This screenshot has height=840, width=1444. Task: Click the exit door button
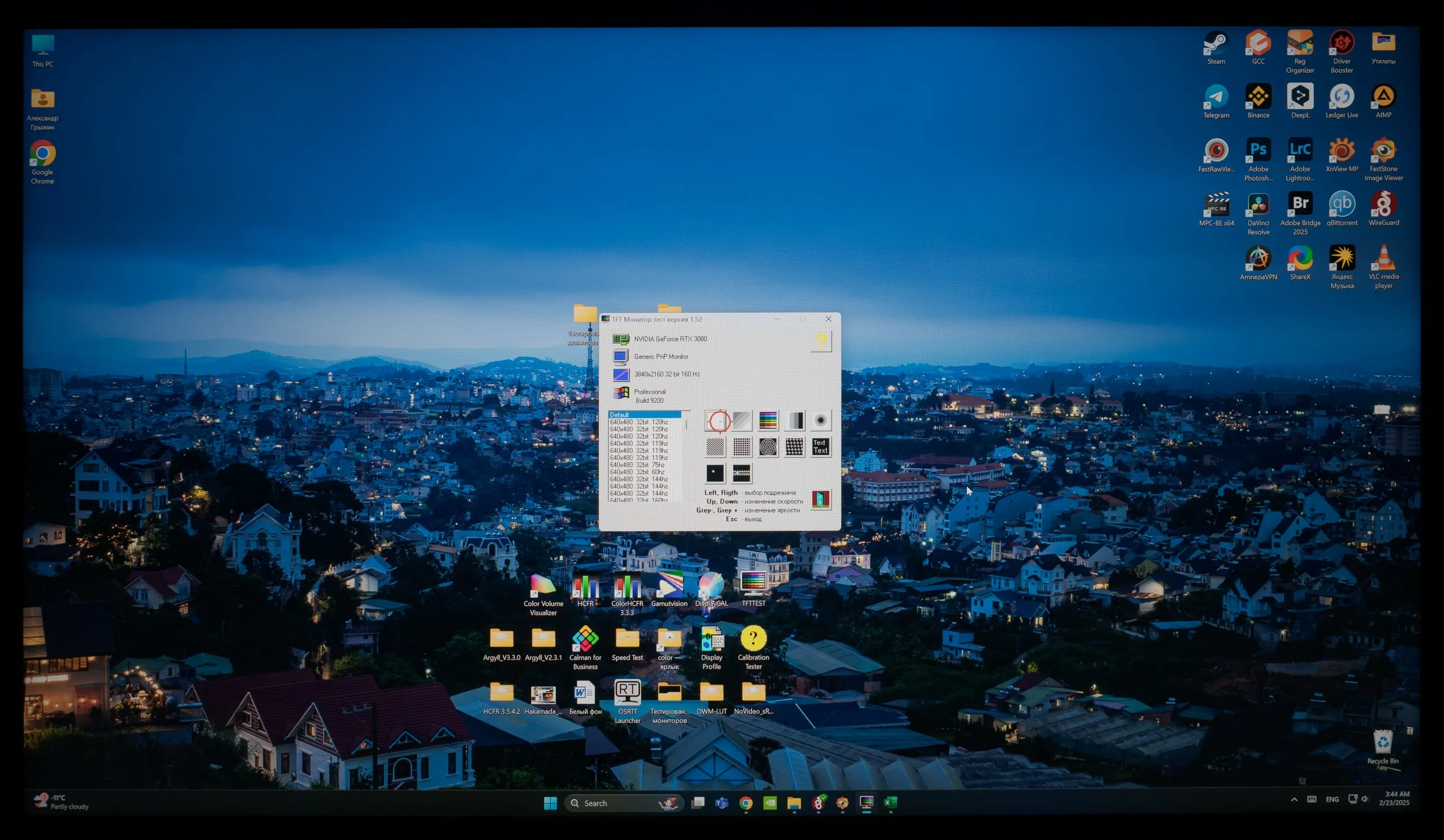click(820, 499)
